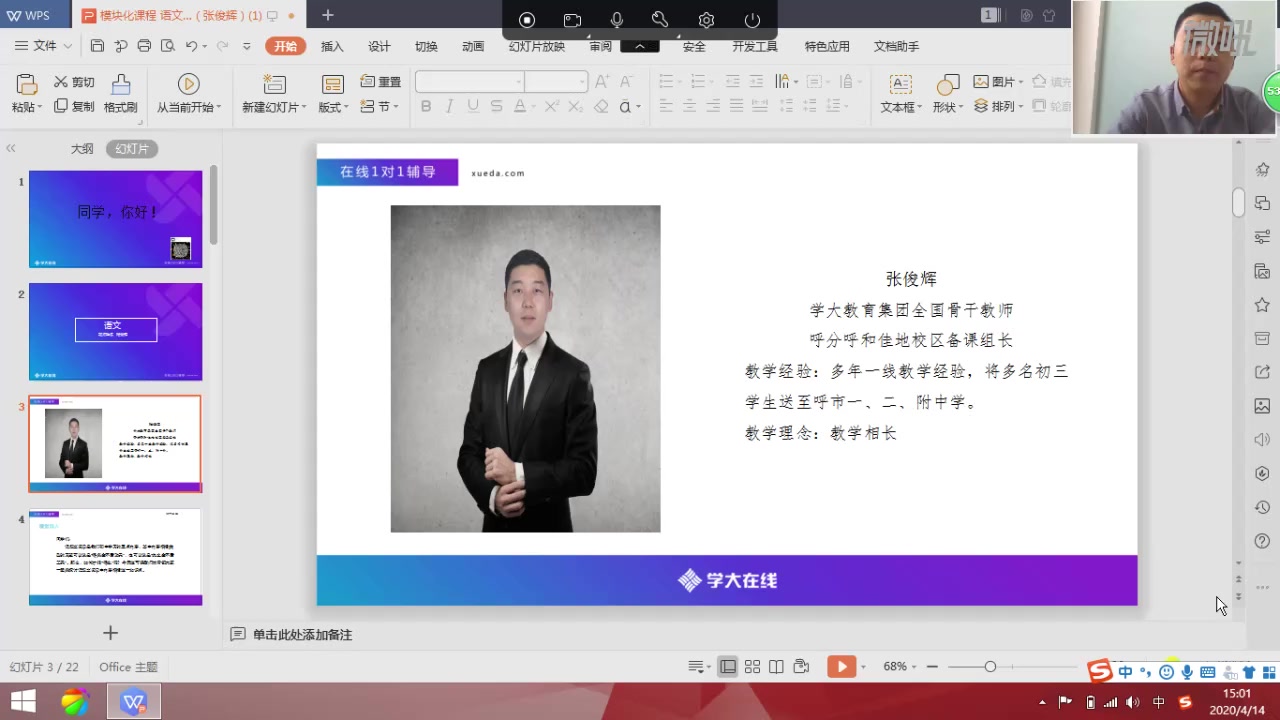Select slide 1 thumbnail 同学，你好！
This screenshot has width=1280, height=720.
[115, 219]
